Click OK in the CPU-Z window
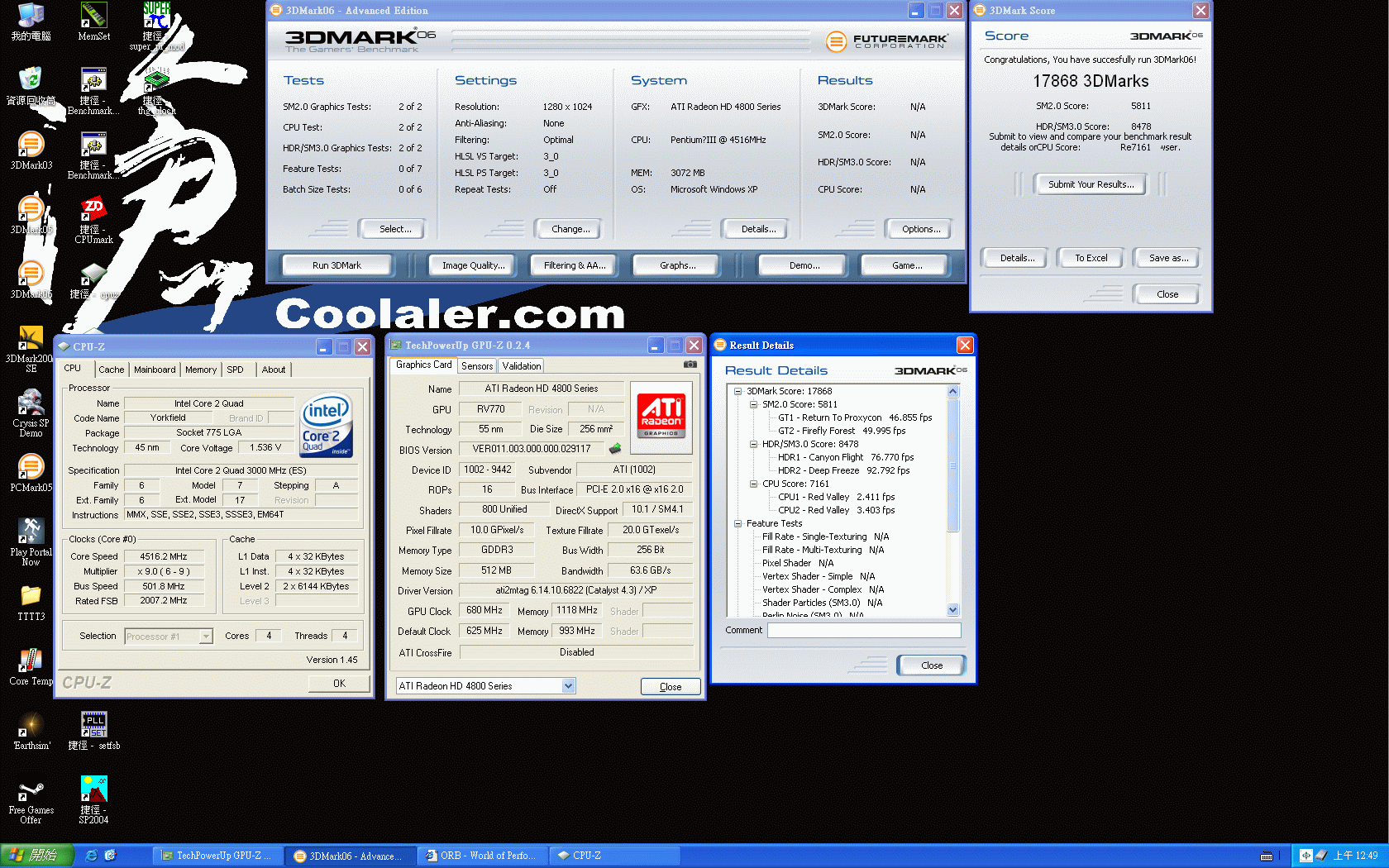 (x=339, y=684)
